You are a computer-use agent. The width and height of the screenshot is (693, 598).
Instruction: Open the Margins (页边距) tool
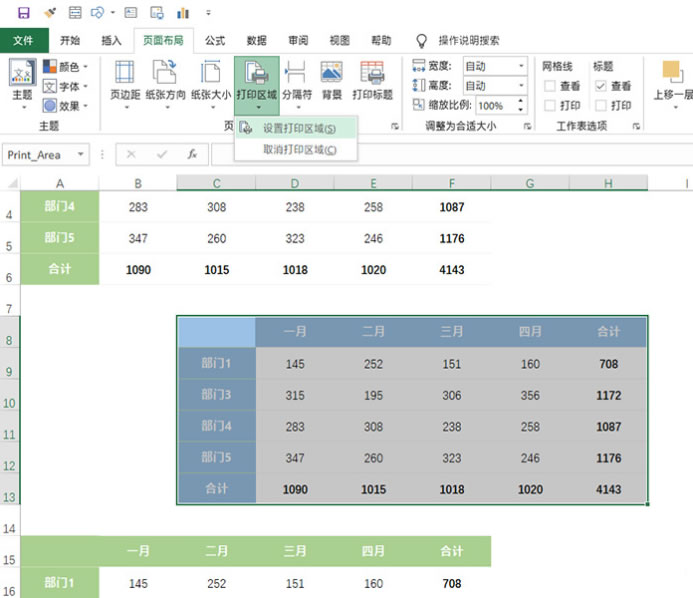124,80
